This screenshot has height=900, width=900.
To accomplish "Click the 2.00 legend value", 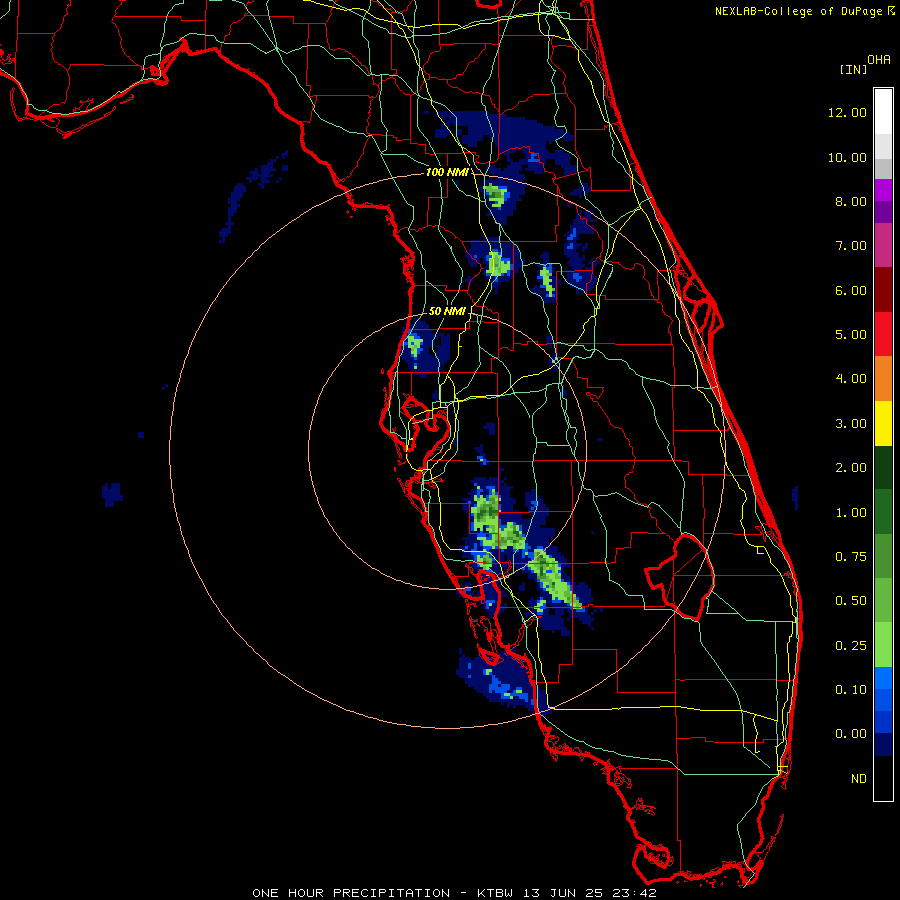I will (851, 468).
